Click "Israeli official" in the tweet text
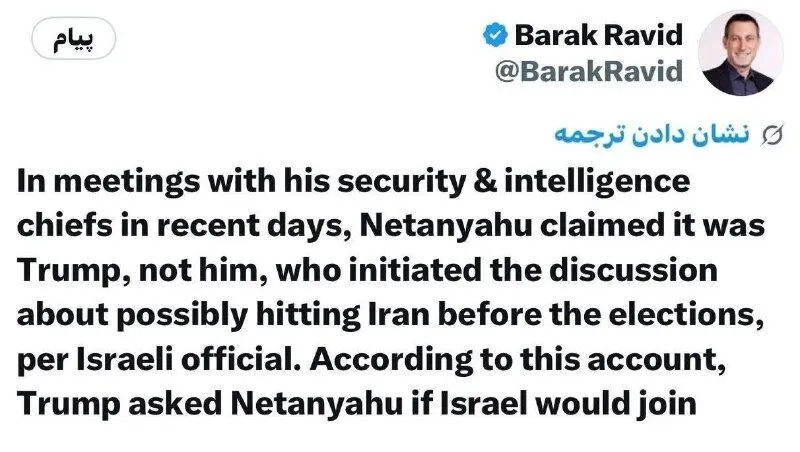800x452 pixels. [188, 360]
